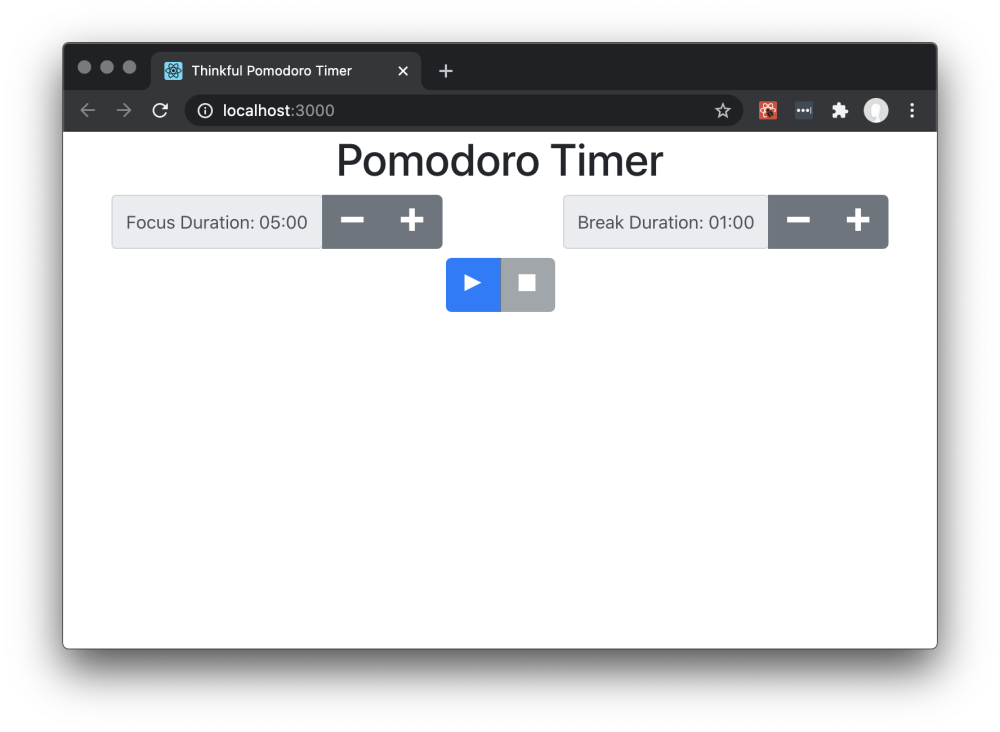1000x732 pixels.
Task: Click the Focus Duration: 05:00 label
Action: pyautogui.click(x=217, y=222)
